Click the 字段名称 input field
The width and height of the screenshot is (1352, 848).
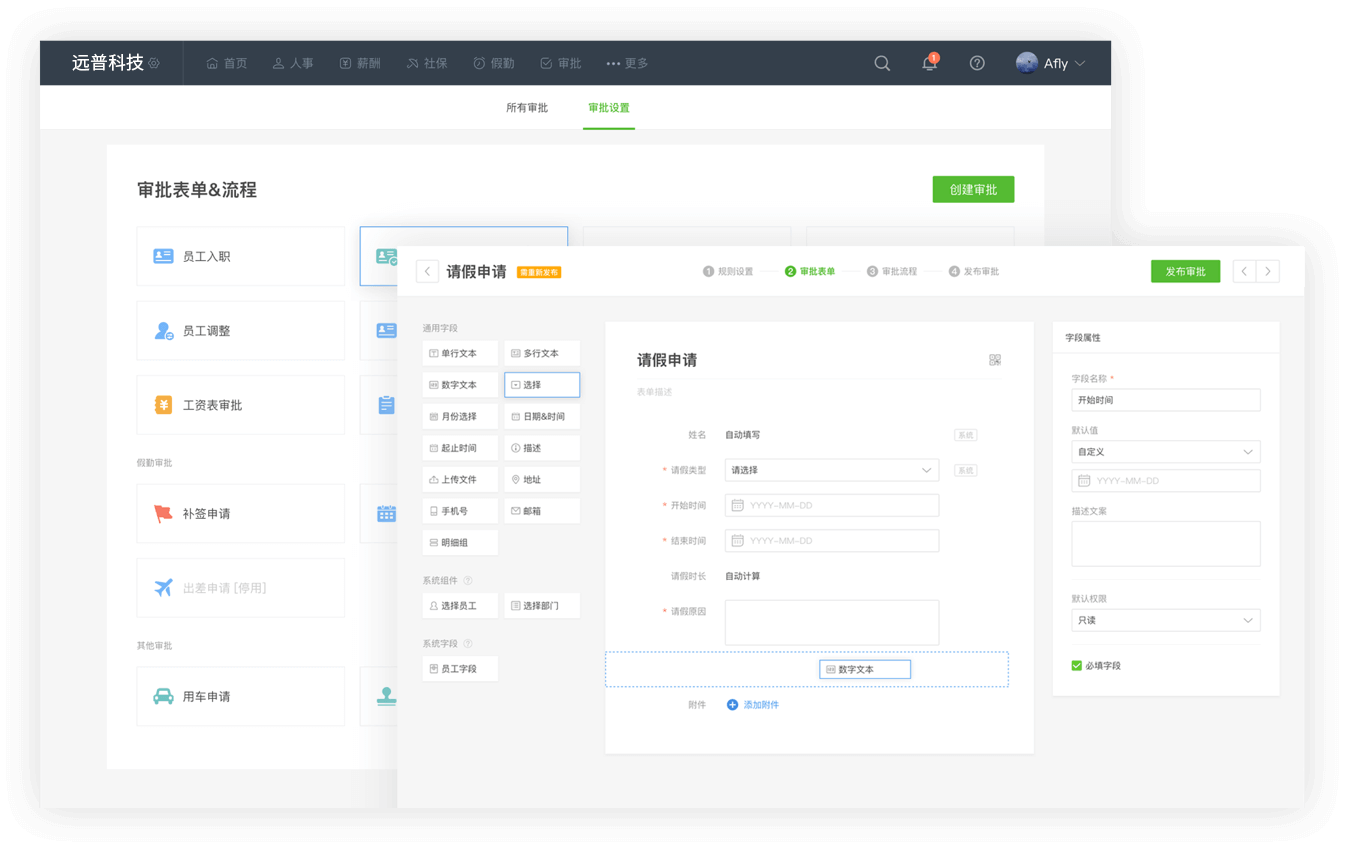tap(1165, 400)
